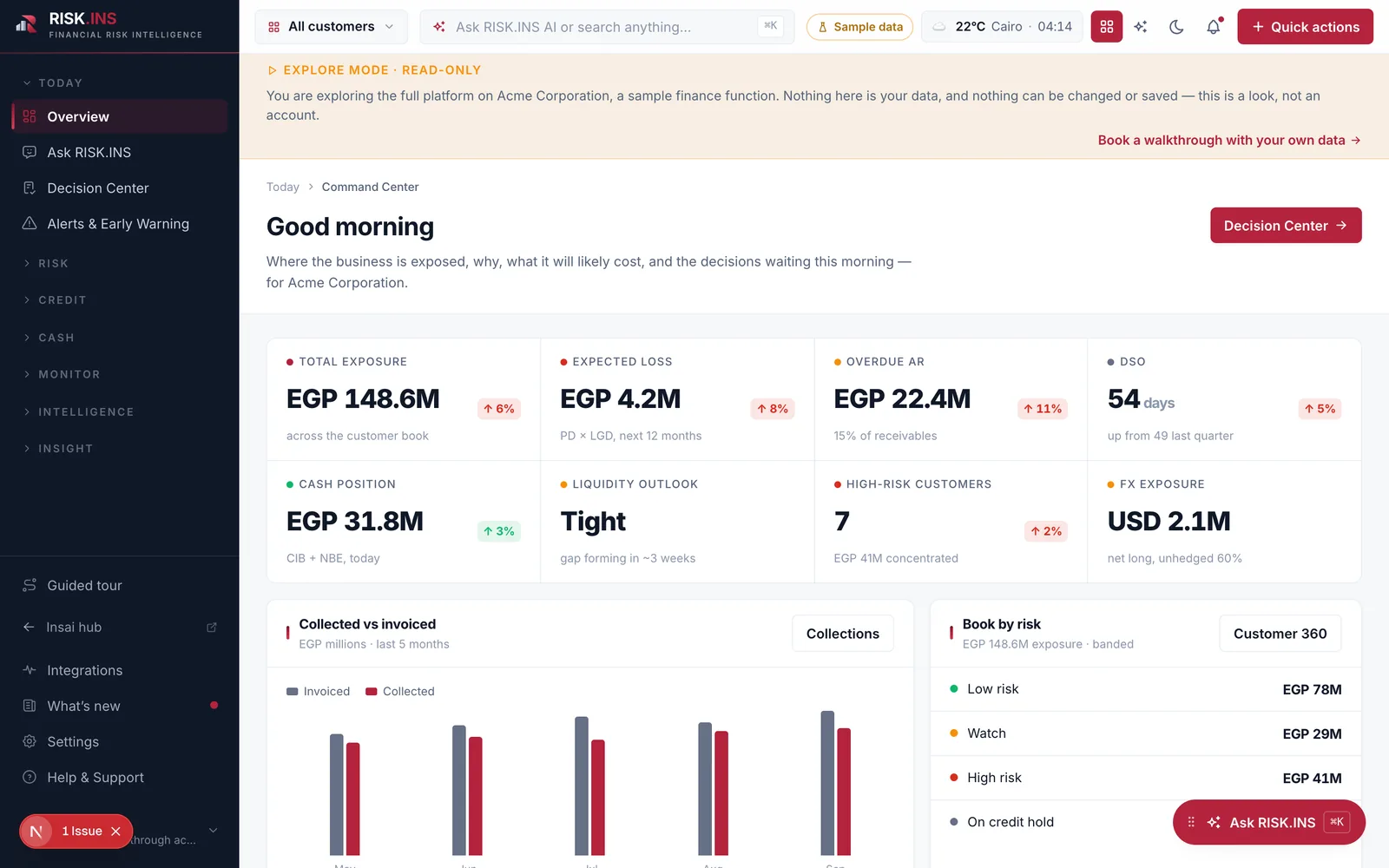The image size is (1389, 868).
Task: Focus the Ask RISK.INS AI search field
Action: coord(607,27)
